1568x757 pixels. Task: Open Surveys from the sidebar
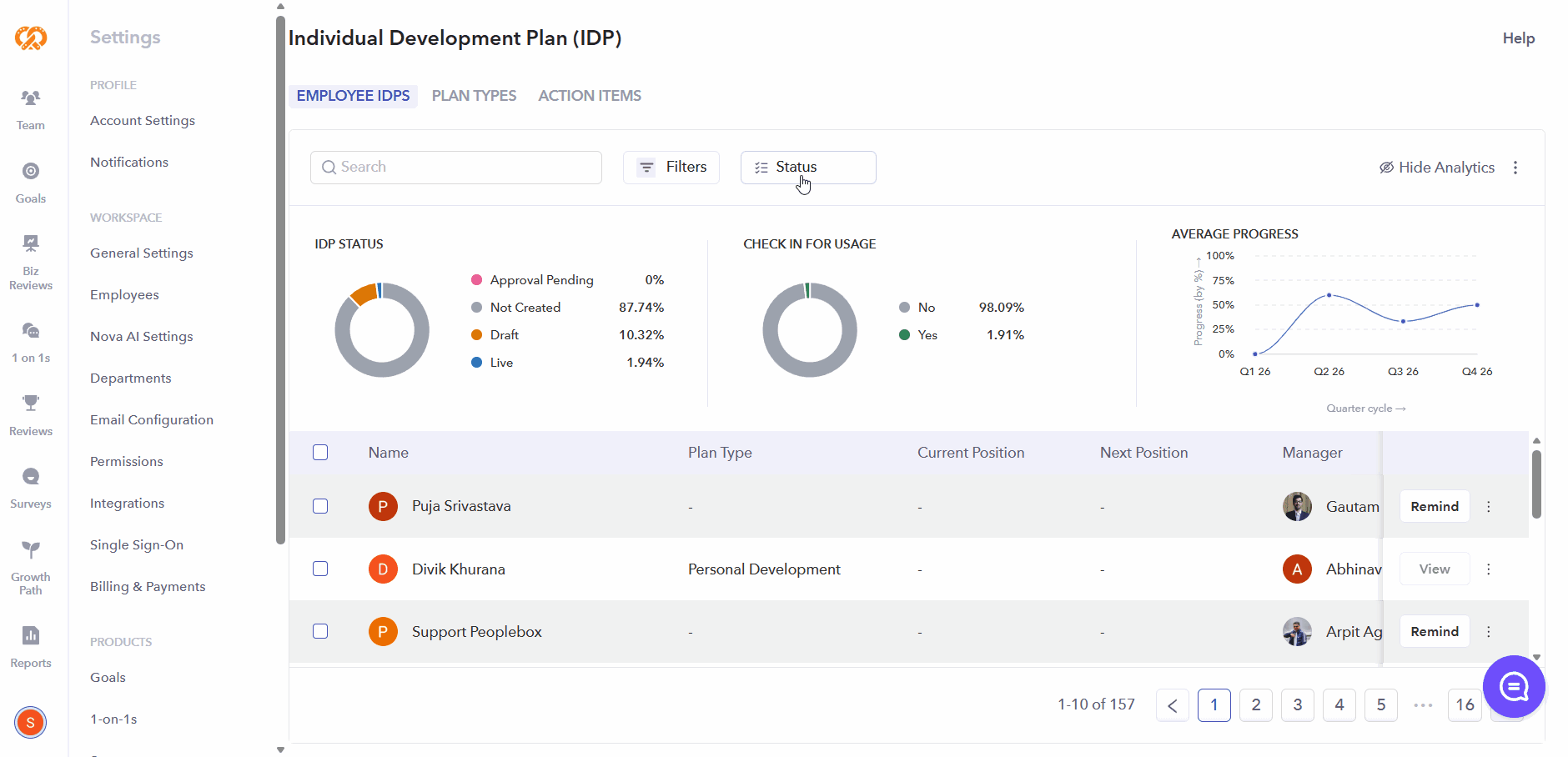point(31,489)
